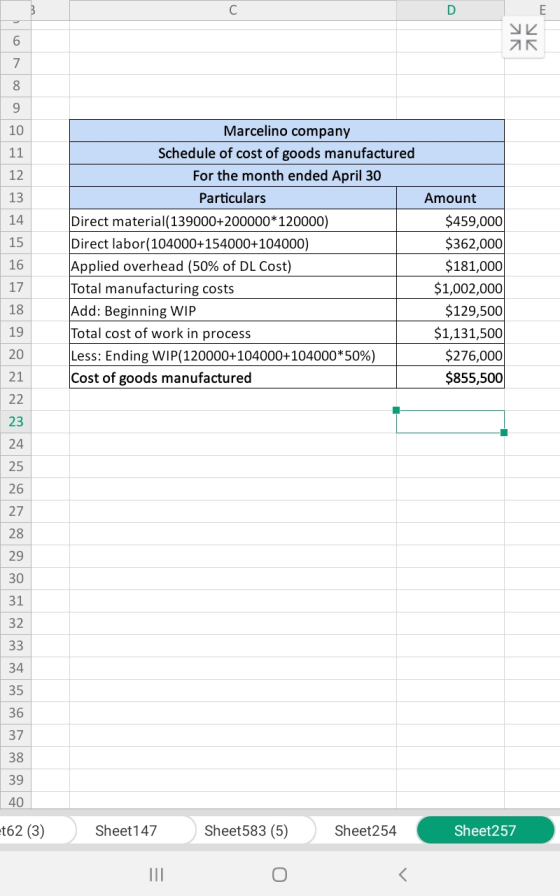Viewport: 560px width, 896px height.
Task: Select the Direct labor description cell
Action: [x=233, y=243]
